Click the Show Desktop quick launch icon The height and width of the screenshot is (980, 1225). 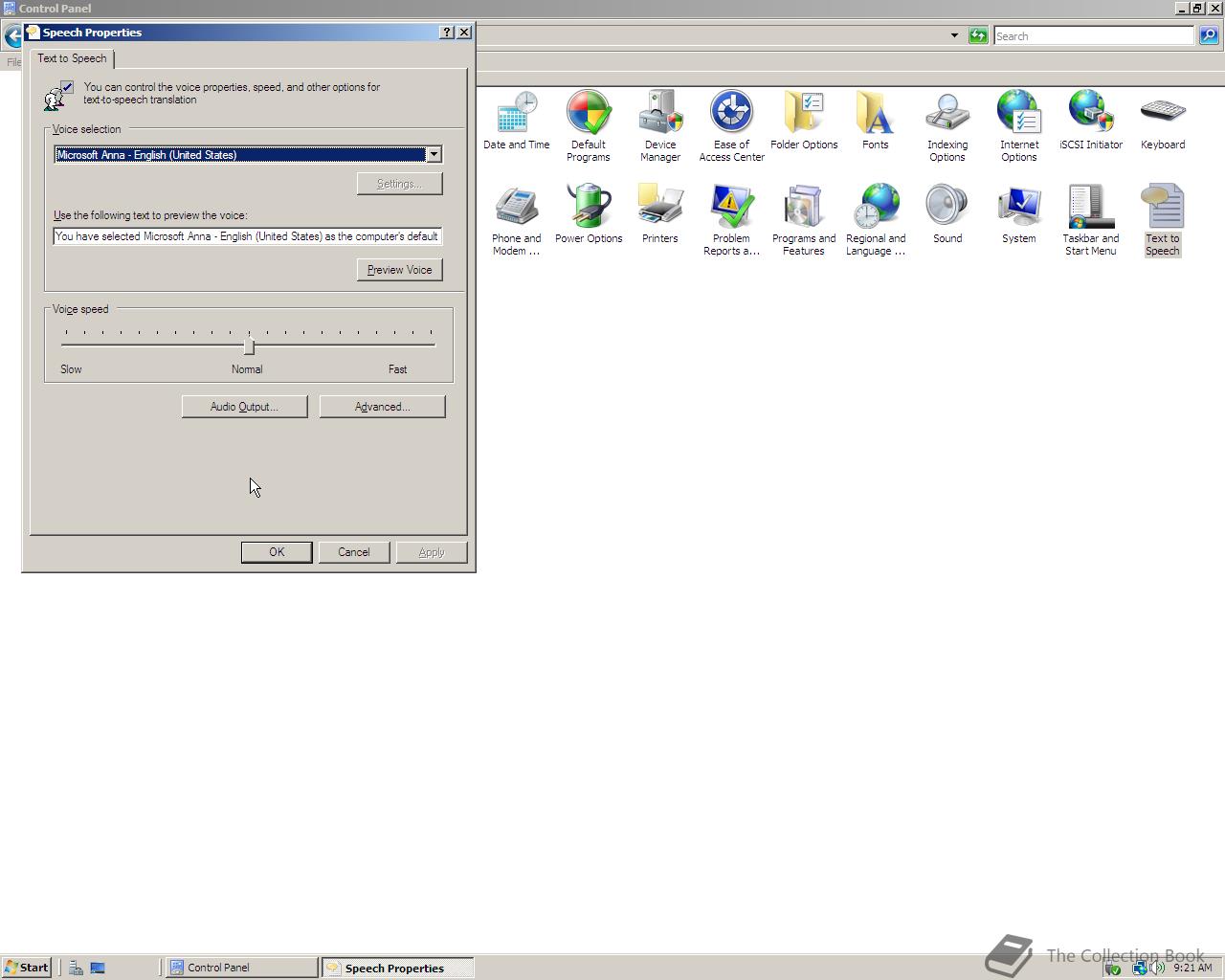coord(98,968)
